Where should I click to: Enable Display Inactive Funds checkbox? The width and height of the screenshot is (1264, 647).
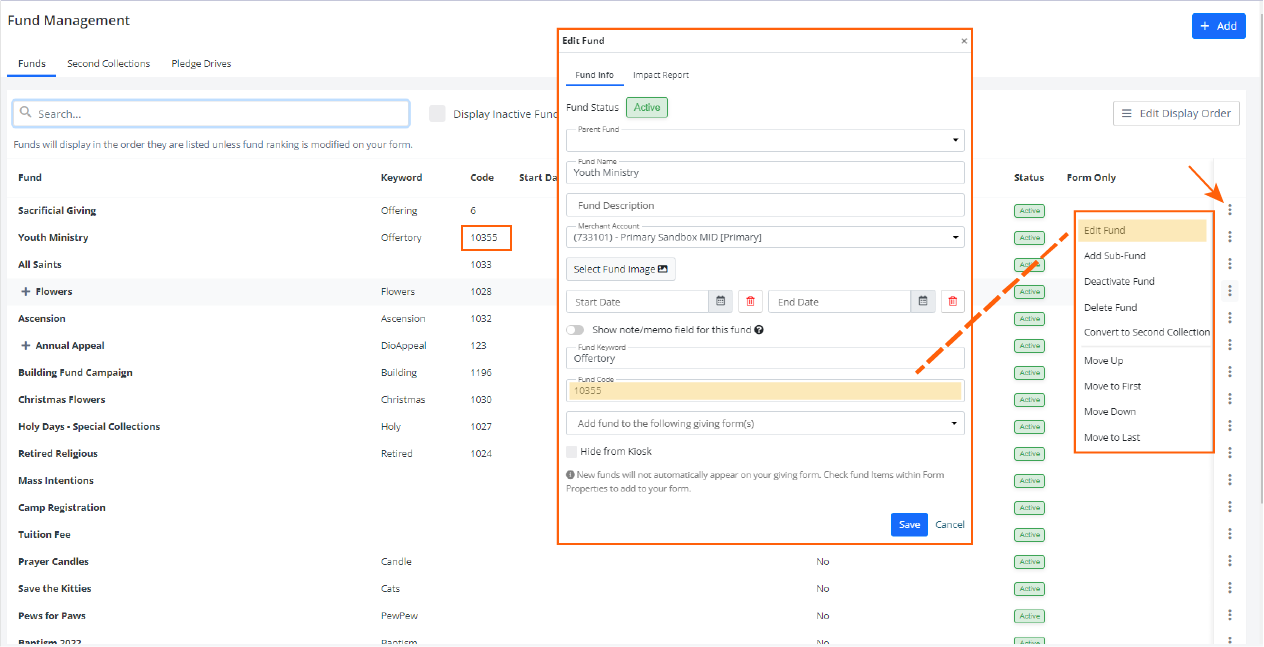coord(437,114)
